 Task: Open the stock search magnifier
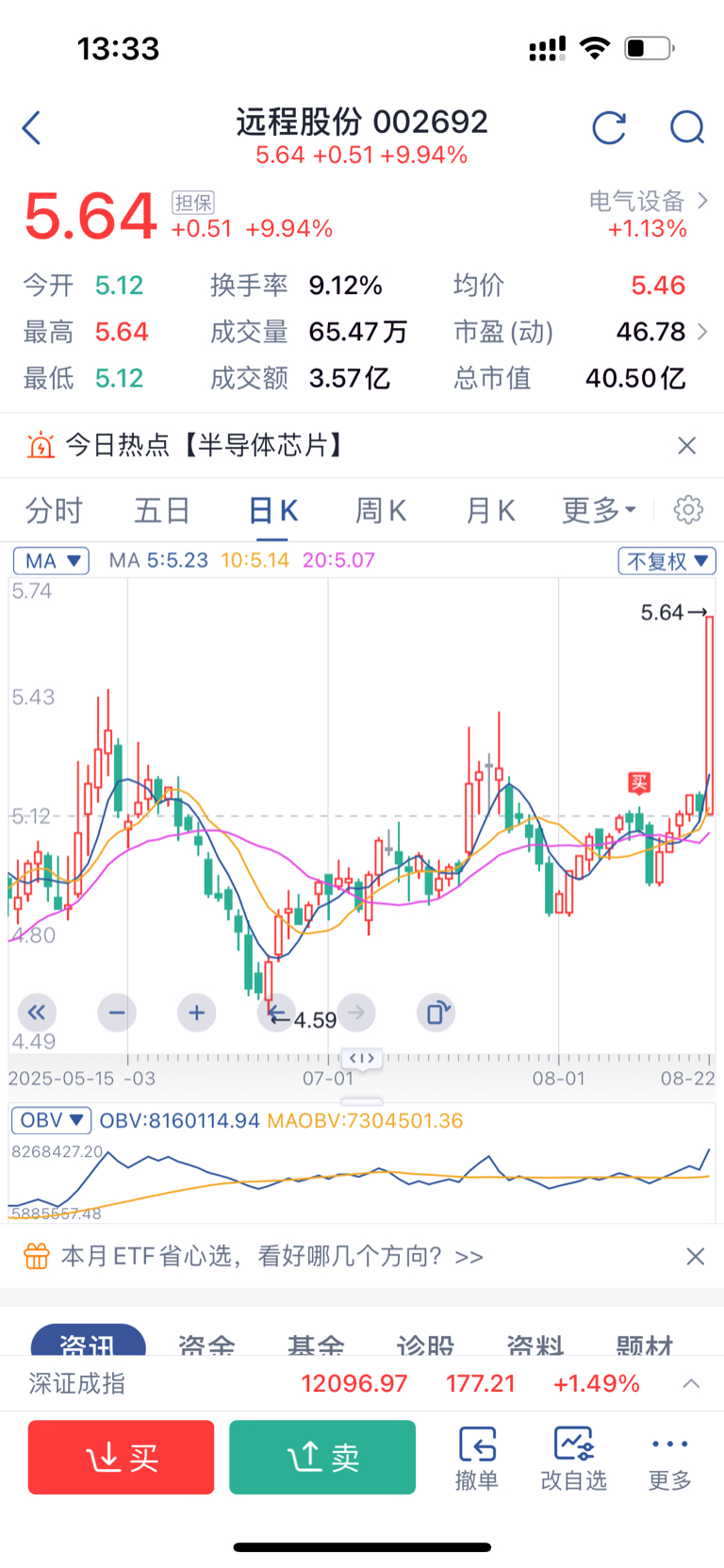pyautogui.click(x=687, y=127)
